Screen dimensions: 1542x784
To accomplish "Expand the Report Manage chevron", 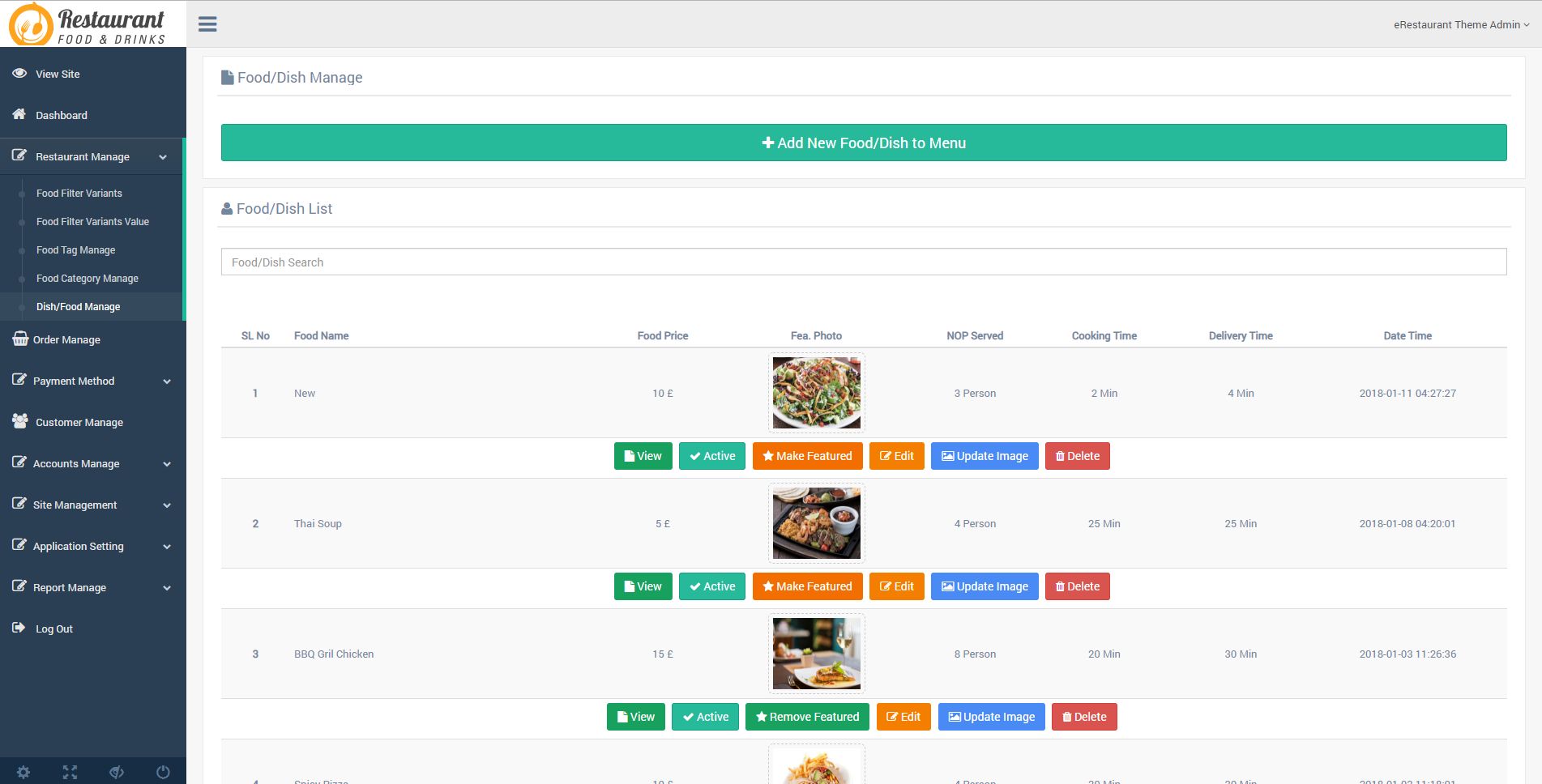I will point(167,588).
